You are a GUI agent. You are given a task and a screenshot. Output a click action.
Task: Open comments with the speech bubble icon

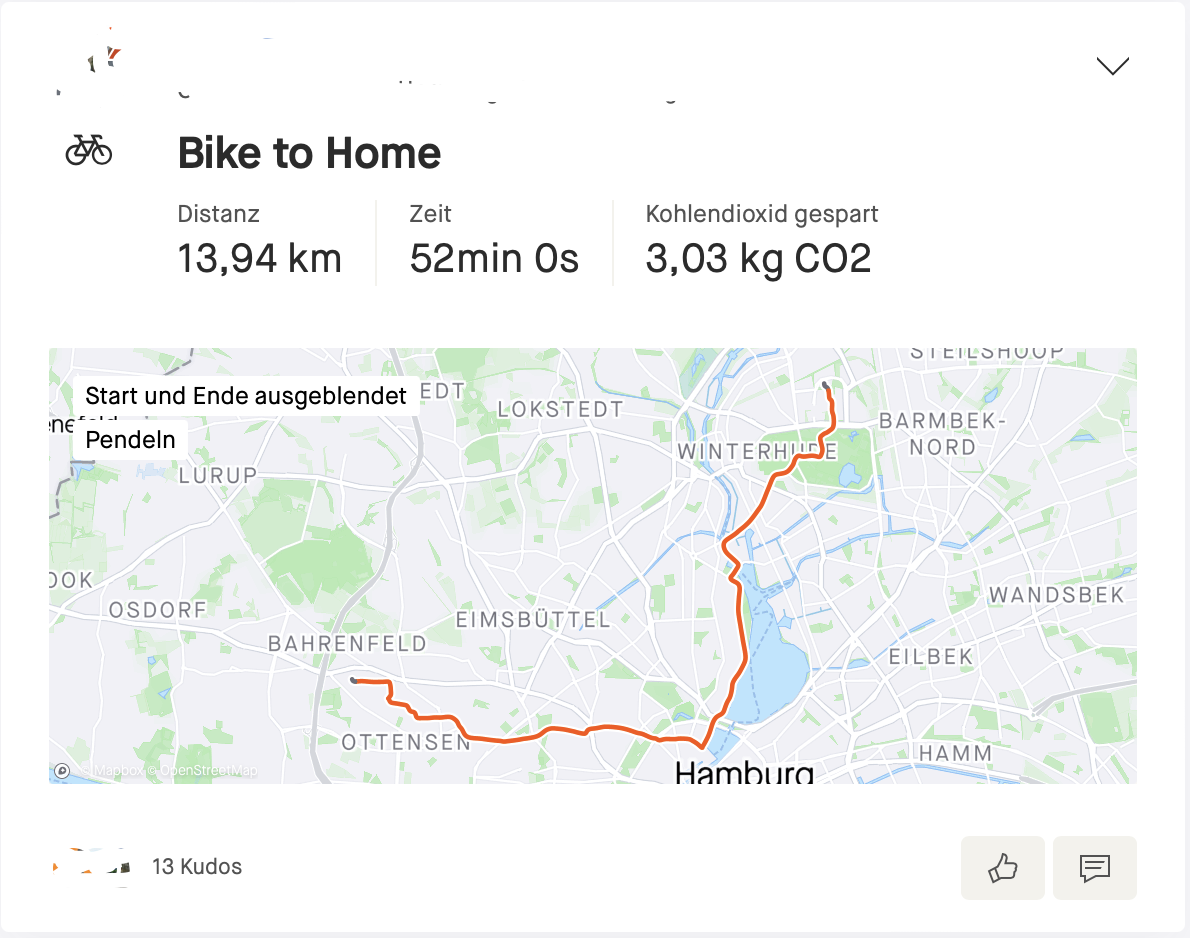pos(1095,868)
